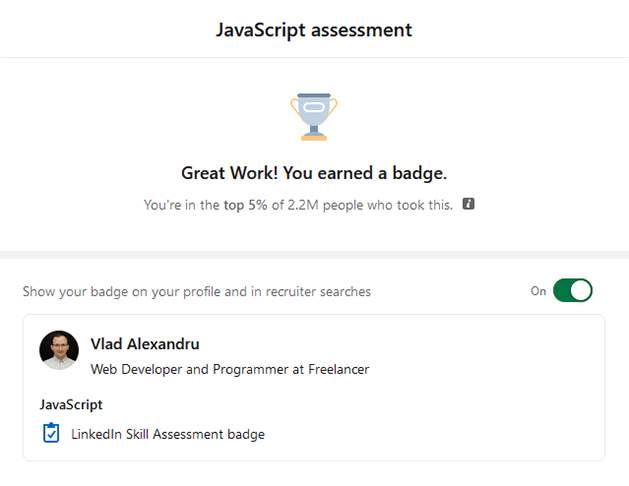629x486 pixels.
Task: Click the trophy badge icon
Action: pos(314,117)
